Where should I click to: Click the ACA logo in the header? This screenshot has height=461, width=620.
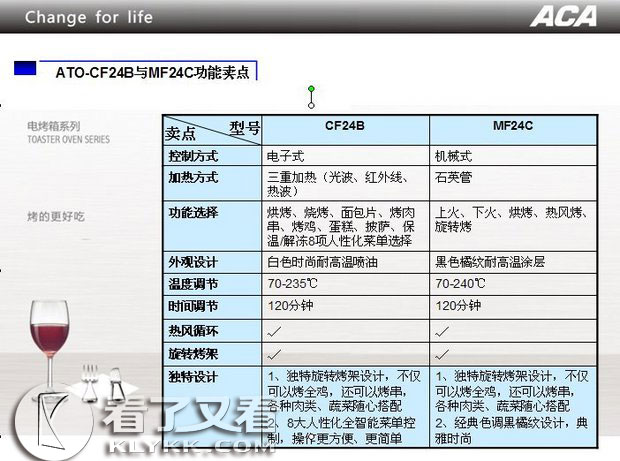tap(563, 17)
